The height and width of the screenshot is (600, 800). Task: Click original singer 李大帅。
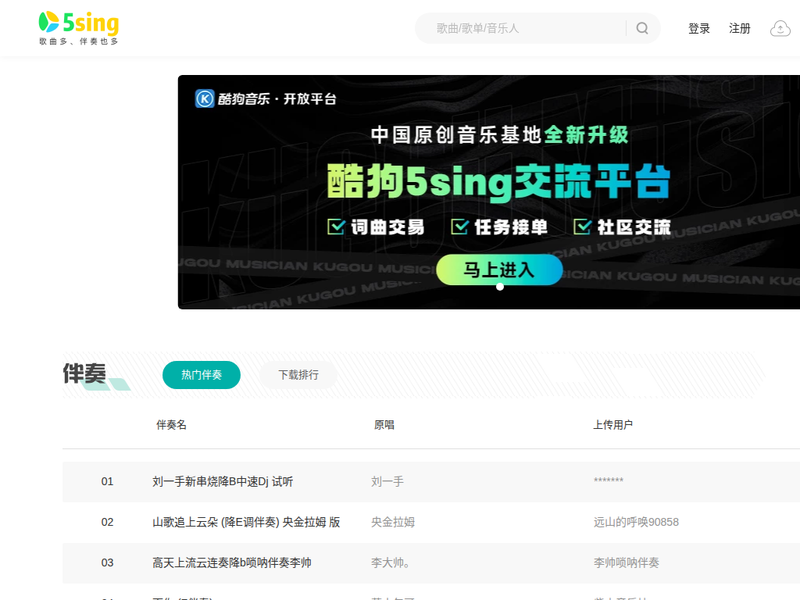[x=390, y=563]
